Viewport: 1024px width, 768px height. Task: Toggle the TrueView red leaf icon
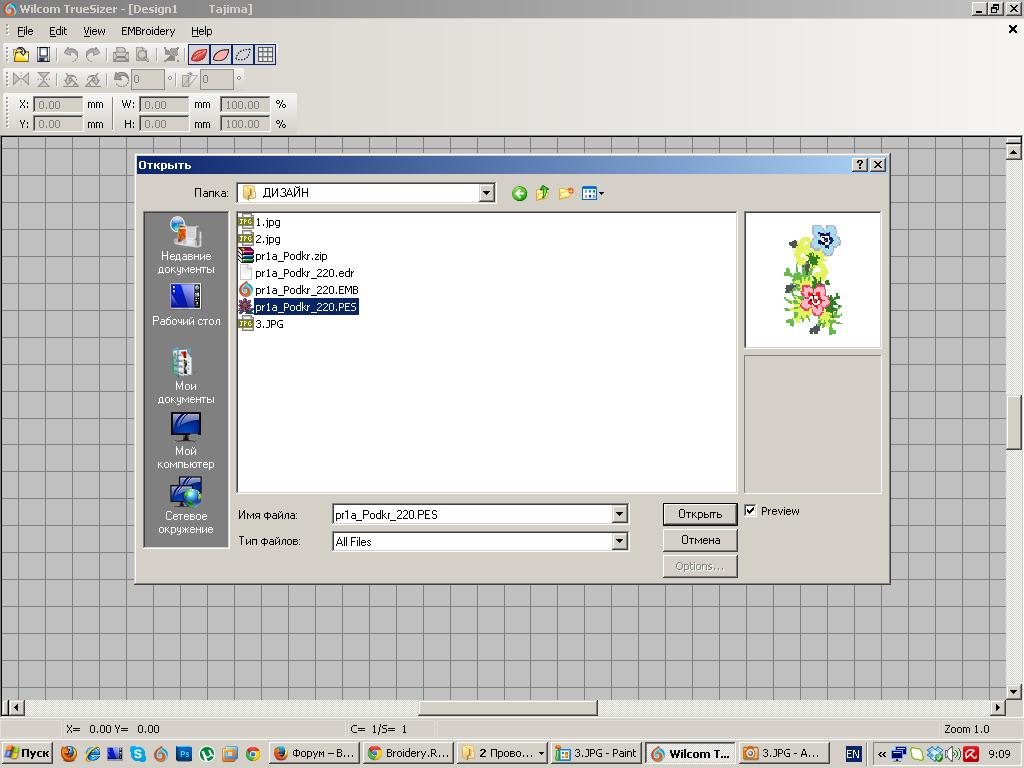tap(199, 55)
